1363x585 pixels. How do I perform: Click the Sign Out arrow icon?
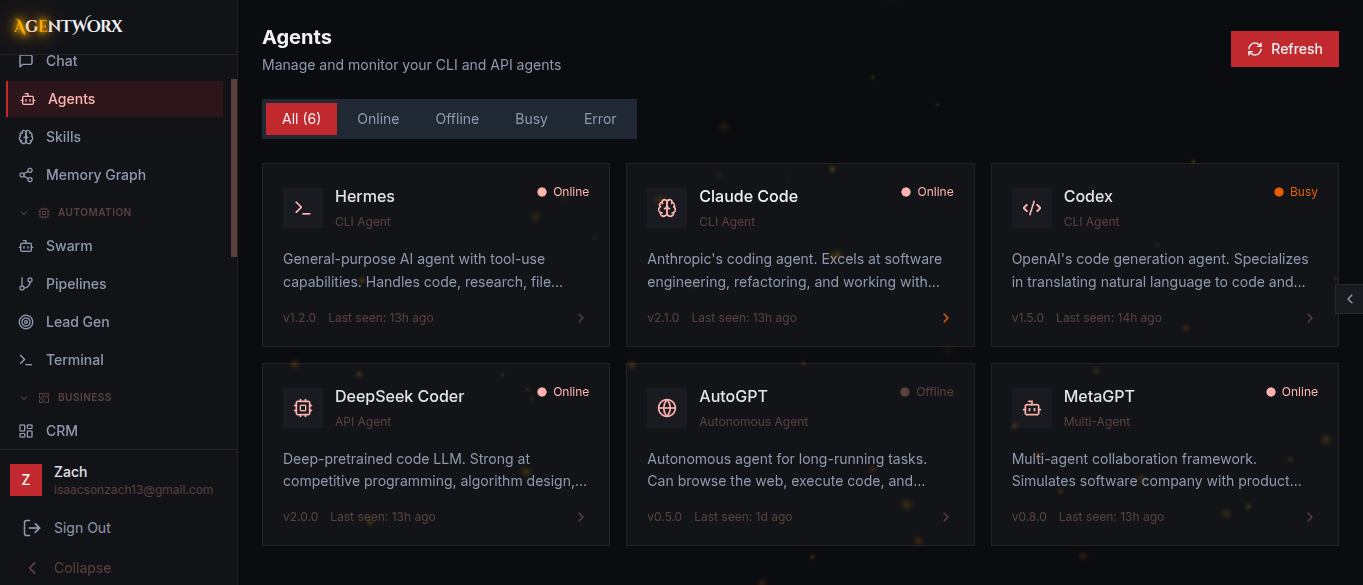point(32,528)
